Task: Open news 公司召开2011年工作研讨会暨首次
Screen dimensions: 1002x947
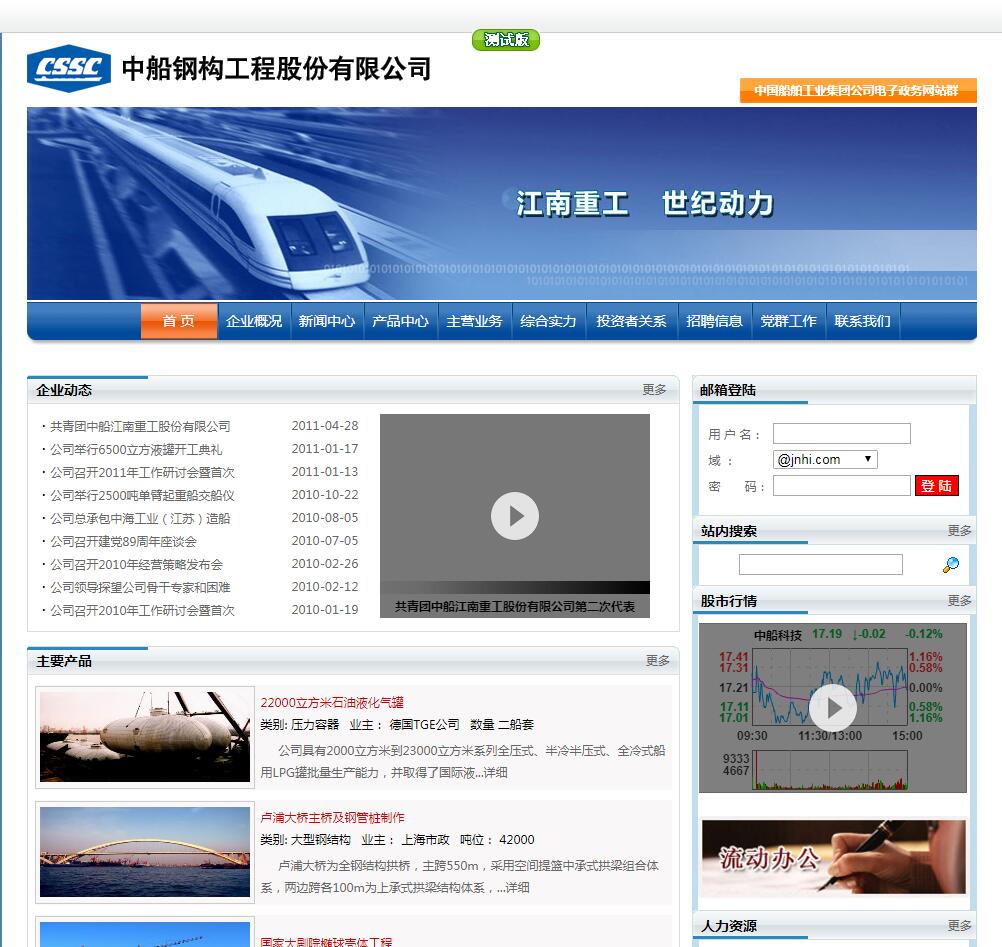Action: click(x=143, y=472)
